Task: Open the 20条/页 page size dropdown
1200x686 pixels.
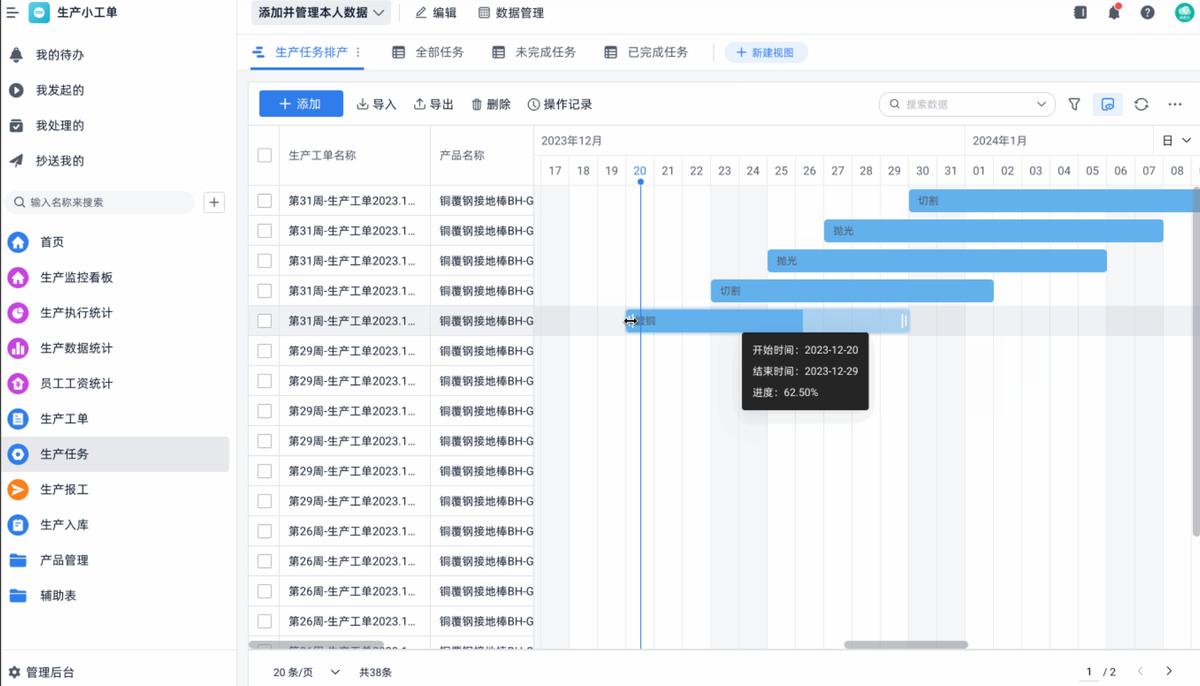Action: pos(306,672)
